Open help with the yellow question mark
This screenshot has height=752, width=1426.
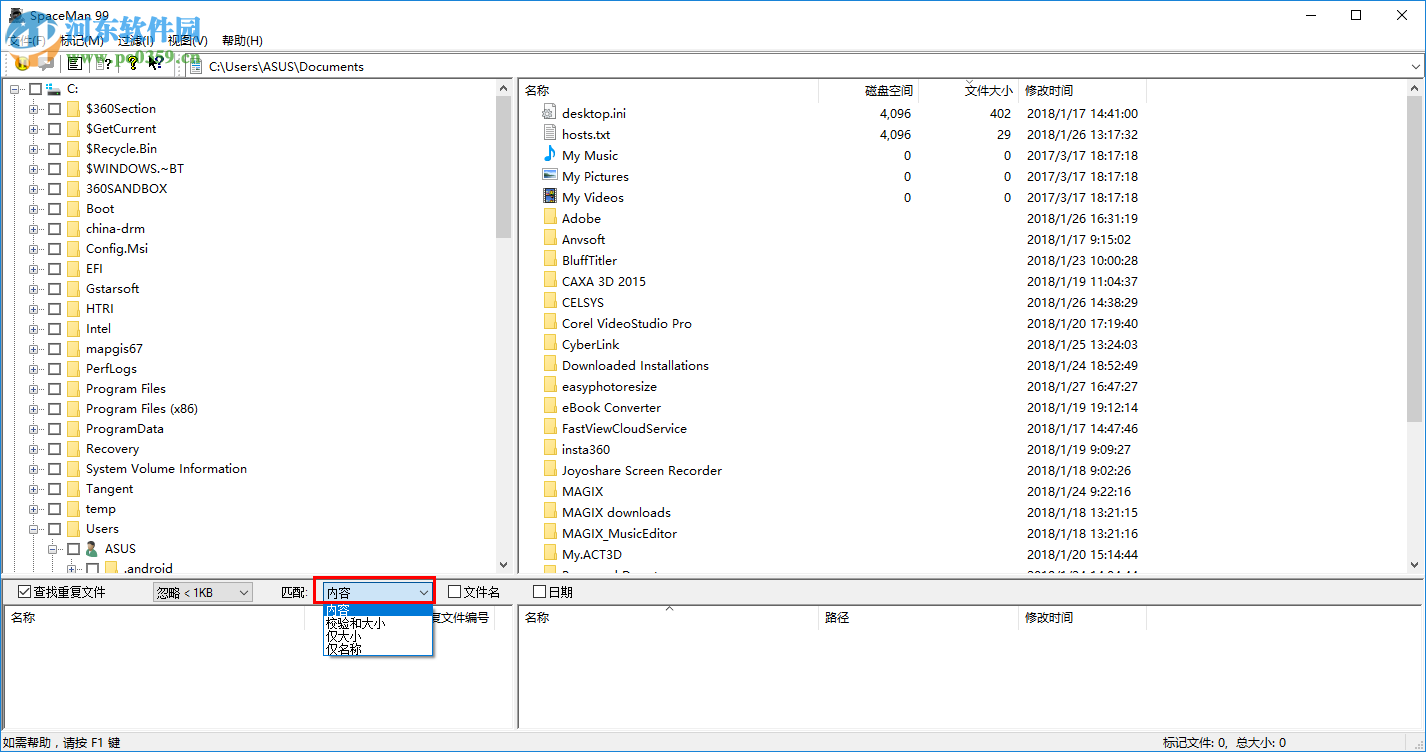click(x=131, y=64)
